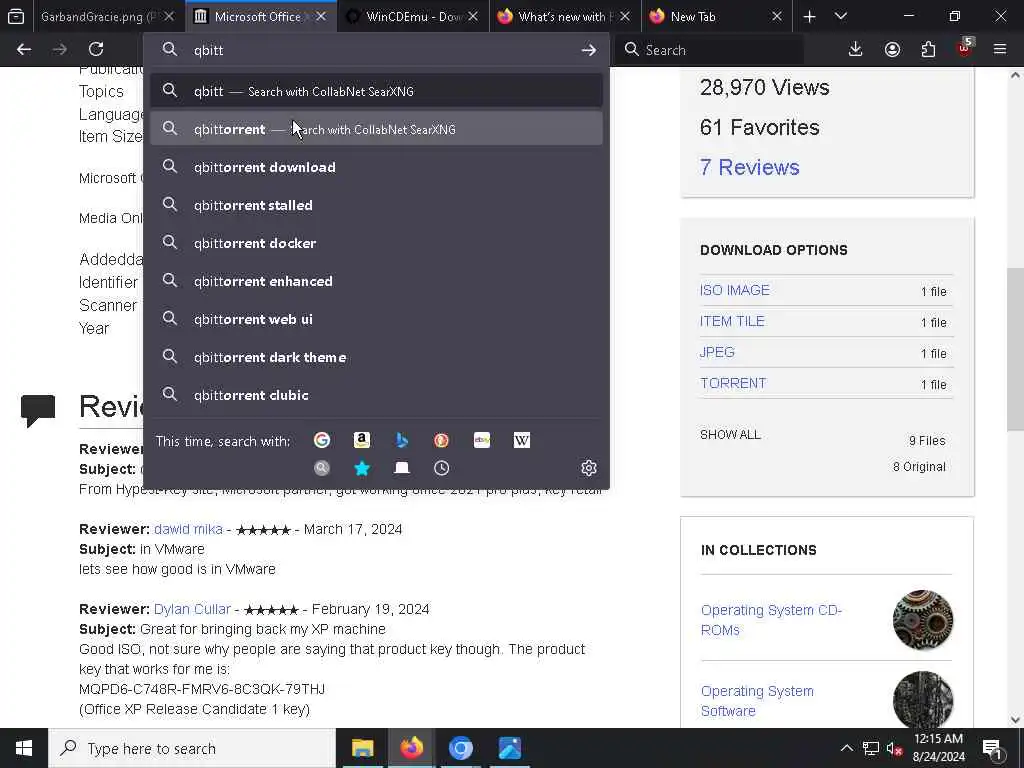Click the address bar containing qbitt

pos(376,50)
